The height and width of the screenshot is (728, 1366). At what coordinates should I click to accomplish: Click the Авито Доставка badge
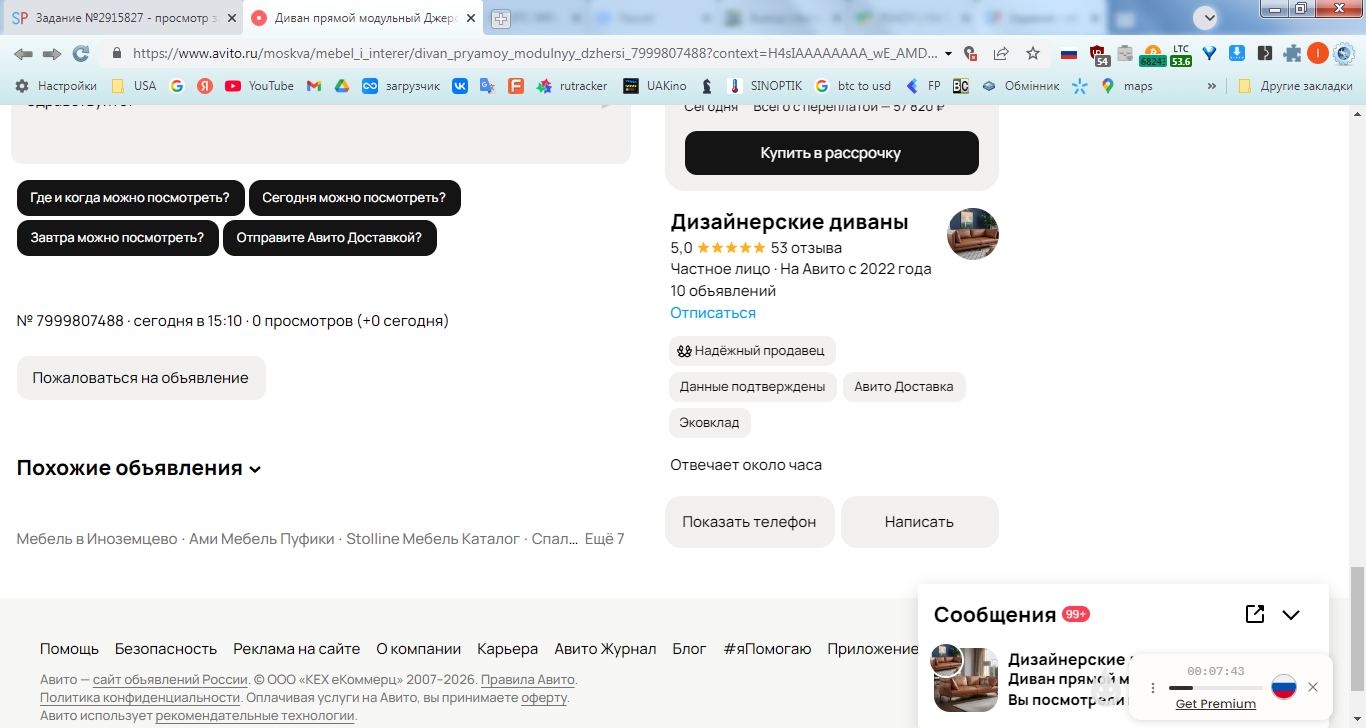pyautogui.click(x=903, y=387)
